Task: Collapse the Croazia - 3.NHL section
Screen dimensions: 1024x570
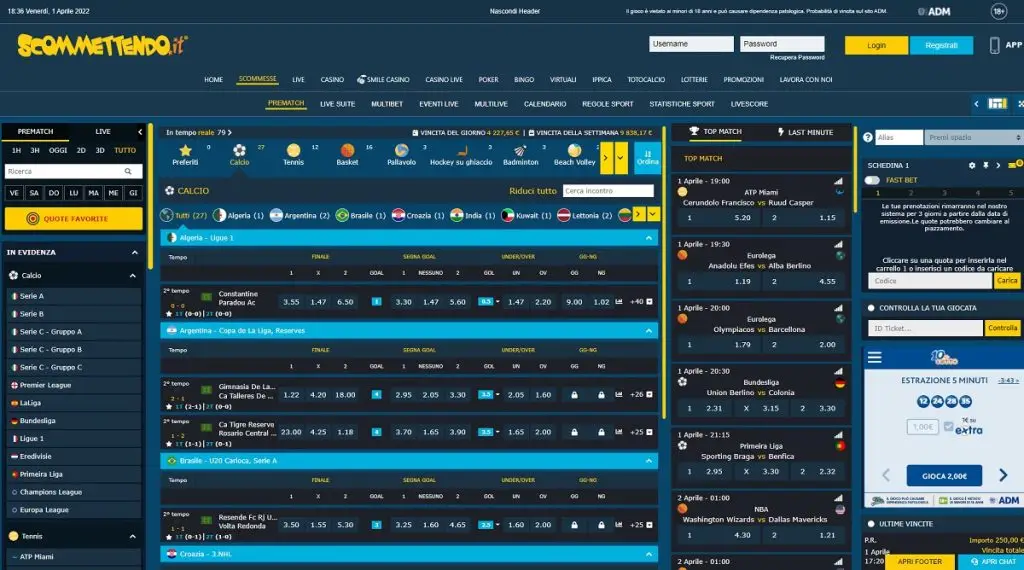Action: (x=648, y=554)
